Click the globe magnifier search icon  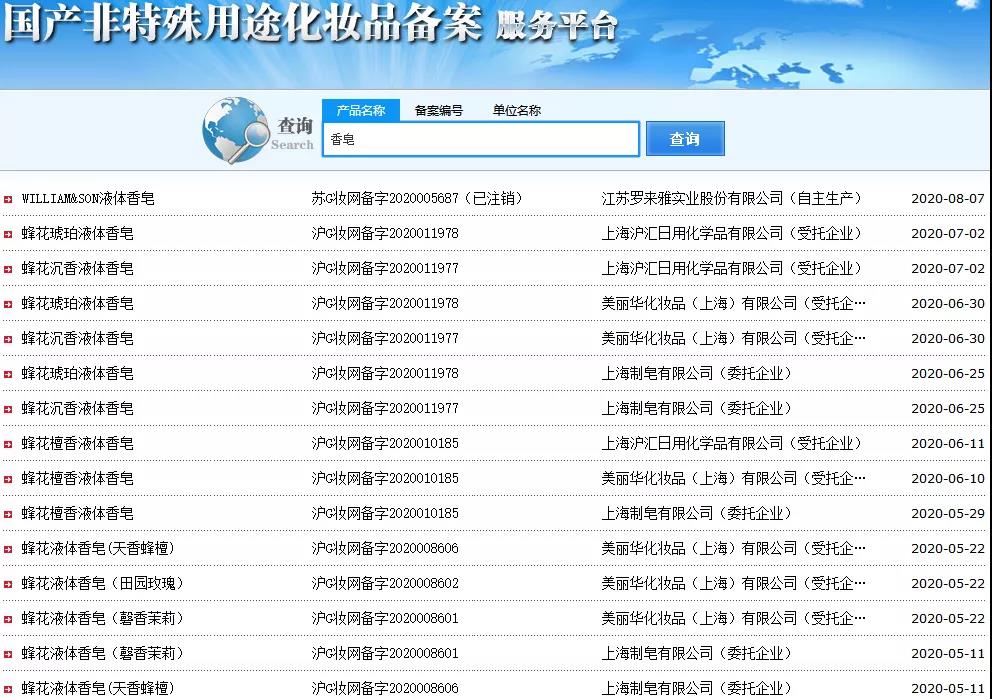click(x=235, y=130)
